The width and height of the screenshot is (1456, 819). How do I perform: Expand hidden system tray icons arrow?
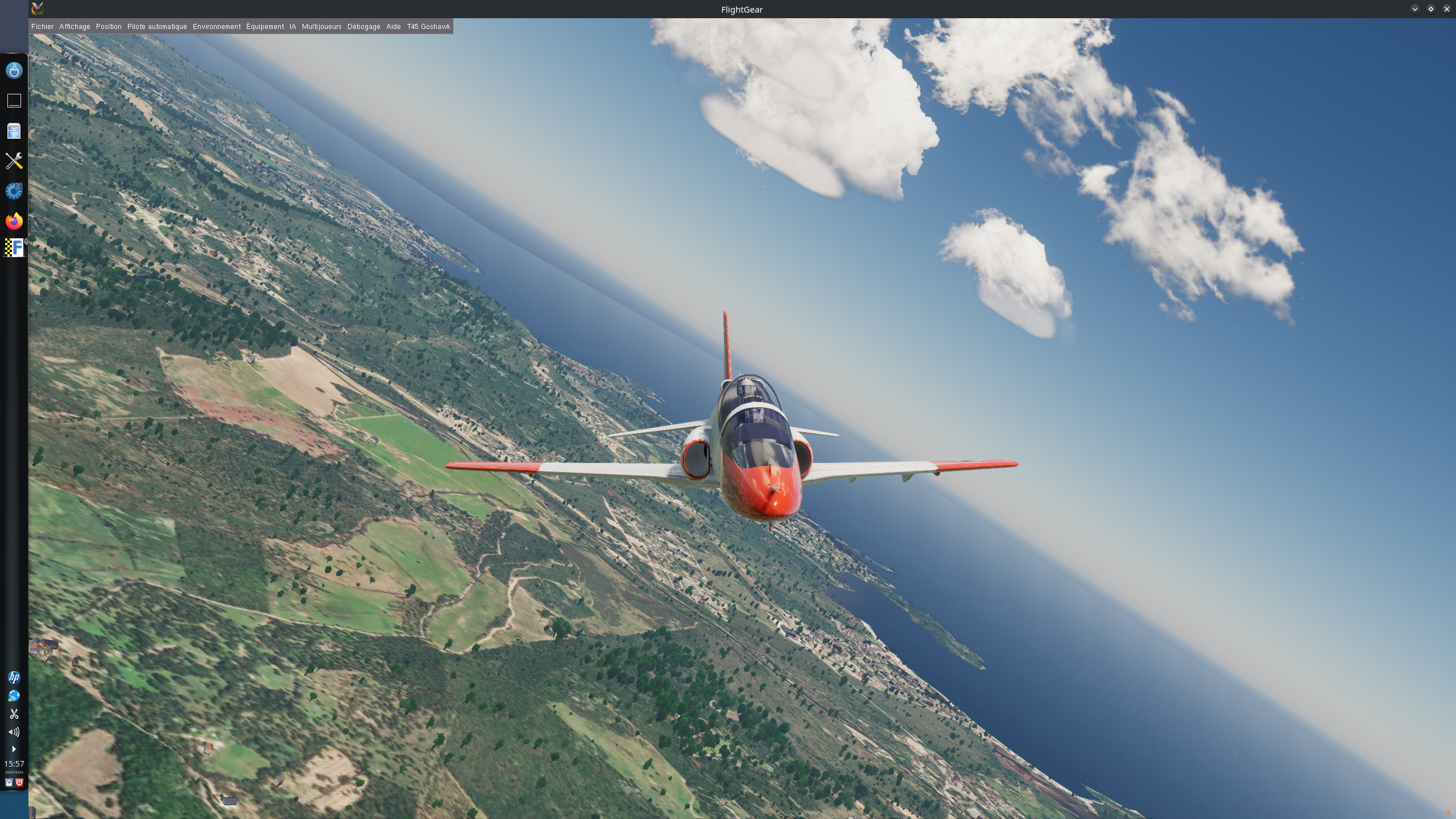tap(14, 749)
